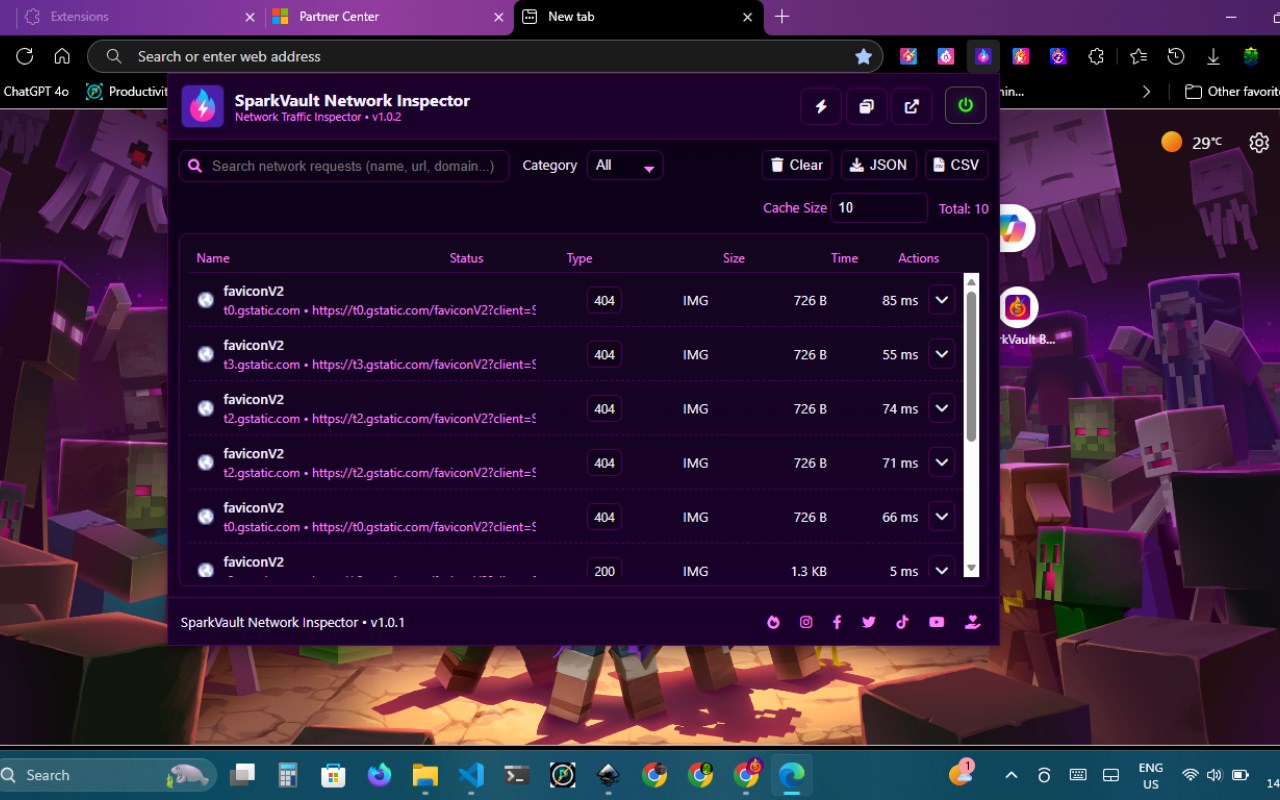Image resolution: width=1280 pixels, height=800 pixels.
Task: Click the 1.3 KB size value
Action: 808,571
